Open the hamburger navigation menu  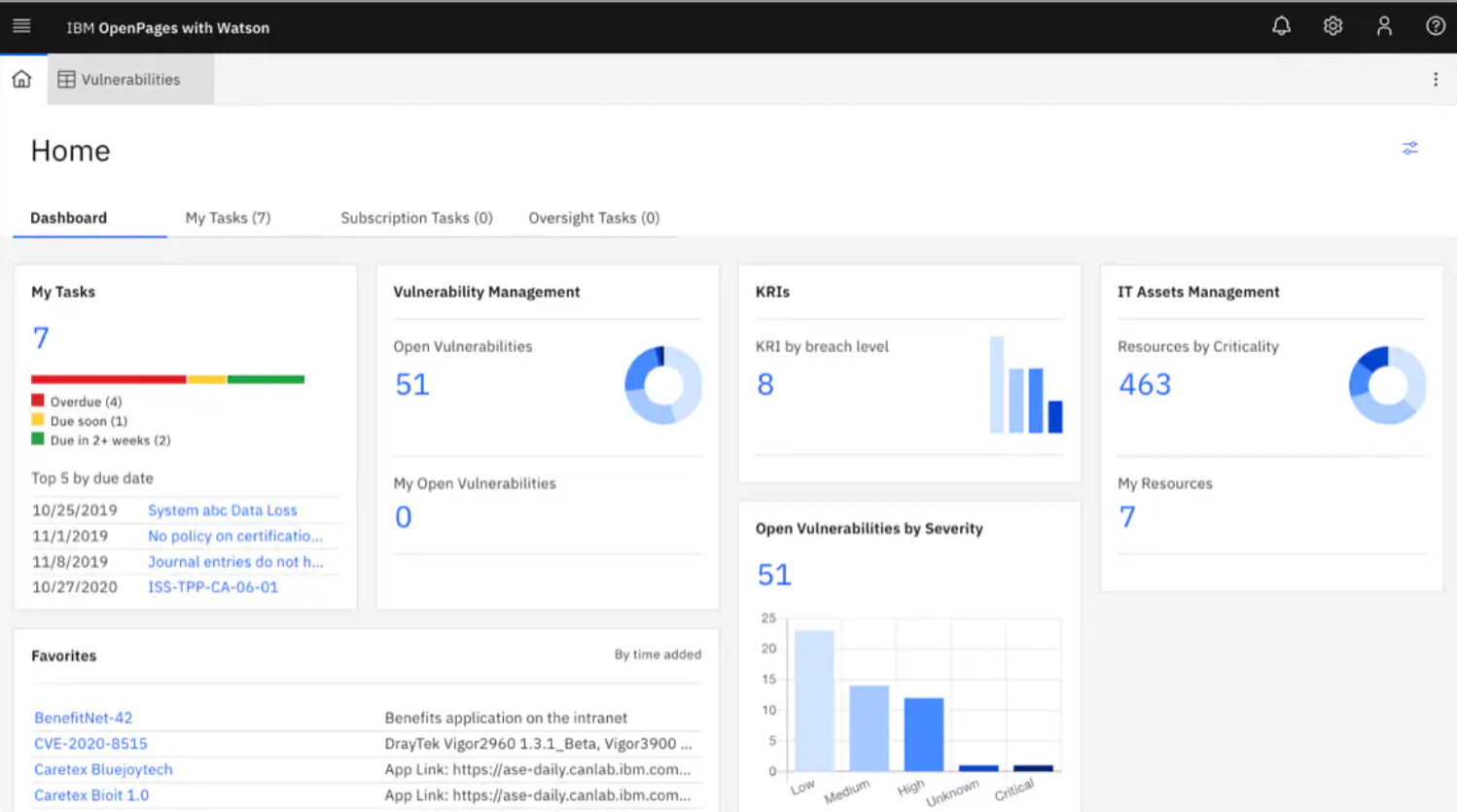coord(21,26)
